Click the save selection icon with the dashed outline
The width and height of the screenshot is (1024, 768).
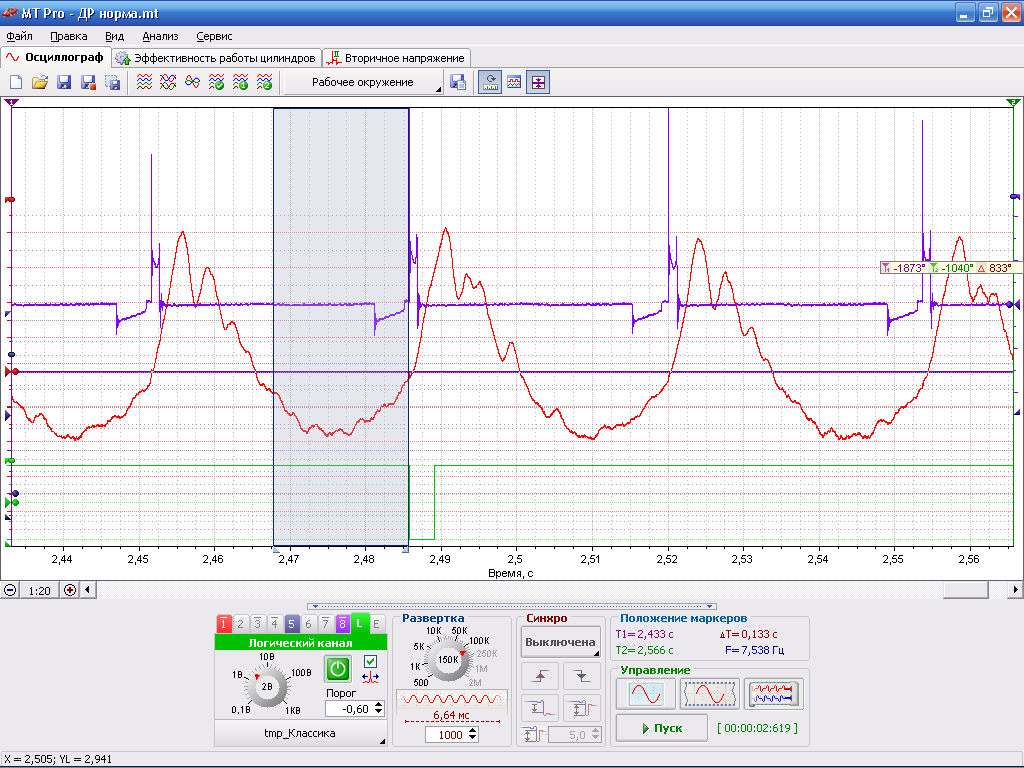pos(112,82)
